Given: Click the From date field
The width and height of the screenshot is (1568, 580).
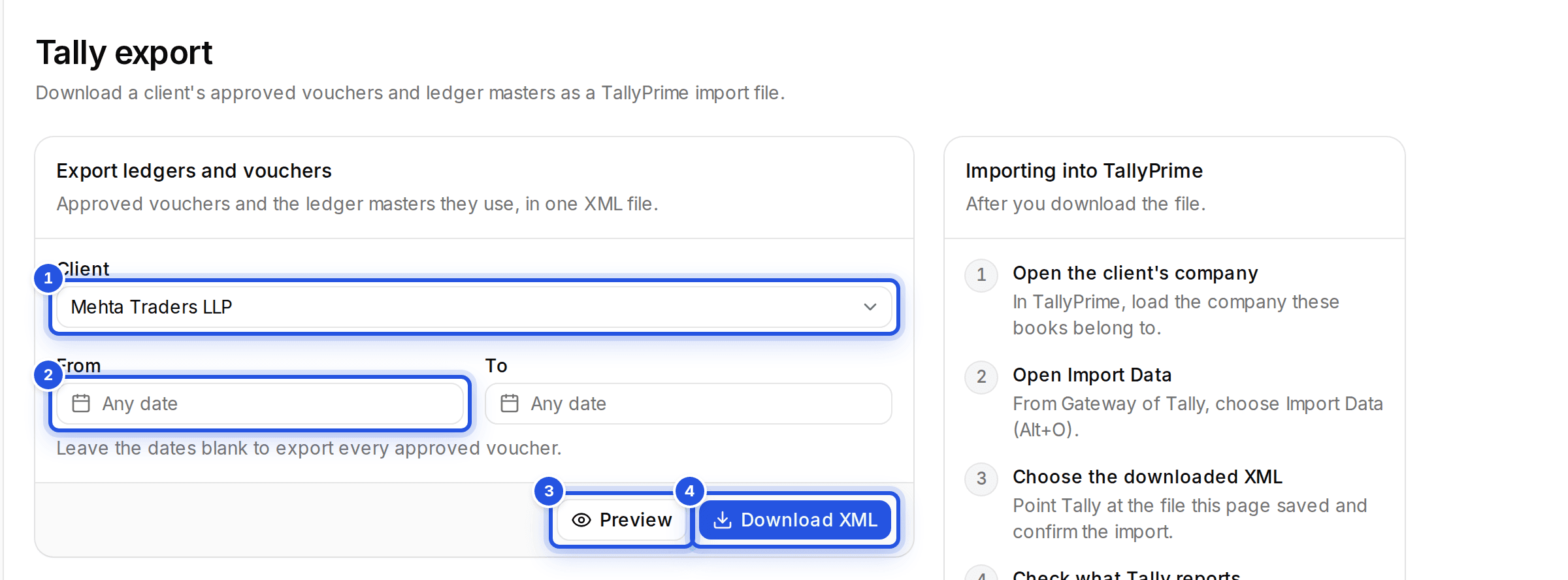Looking at the screenshot, I should [x=260, y=404].
